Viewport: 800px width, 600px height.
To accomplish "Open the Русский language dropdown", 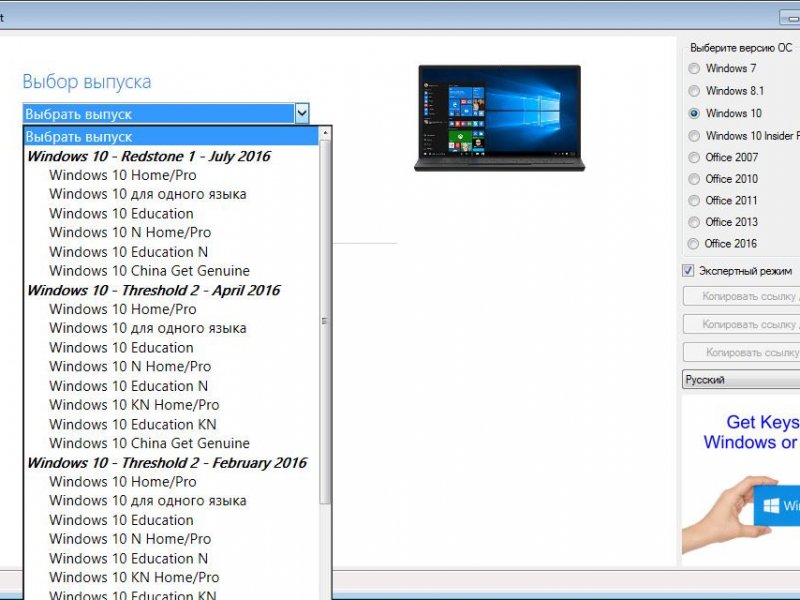I will click(741, 380).
